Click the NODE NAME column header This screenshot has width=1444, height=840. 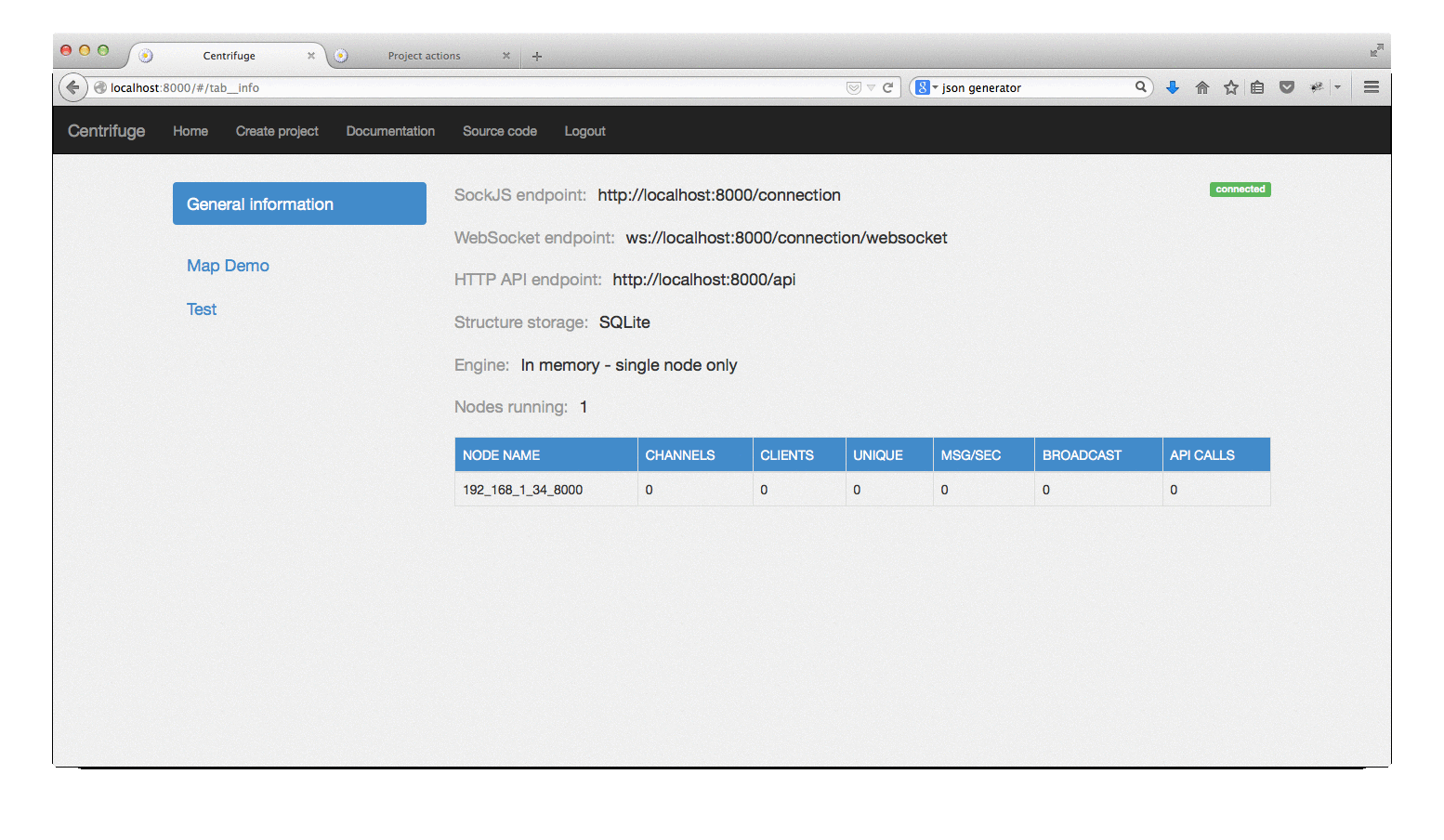(546, 454)
